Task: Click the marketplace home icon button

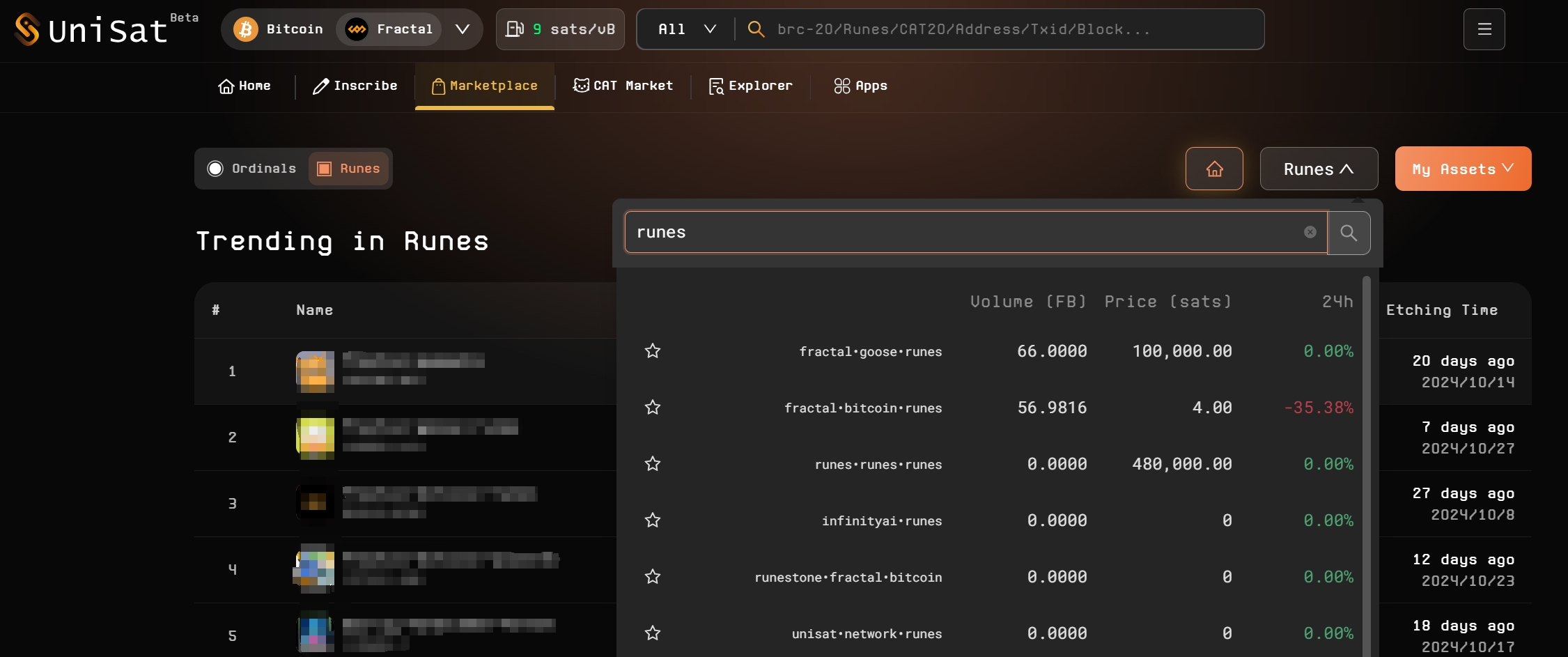Action: coord(1214,169)
